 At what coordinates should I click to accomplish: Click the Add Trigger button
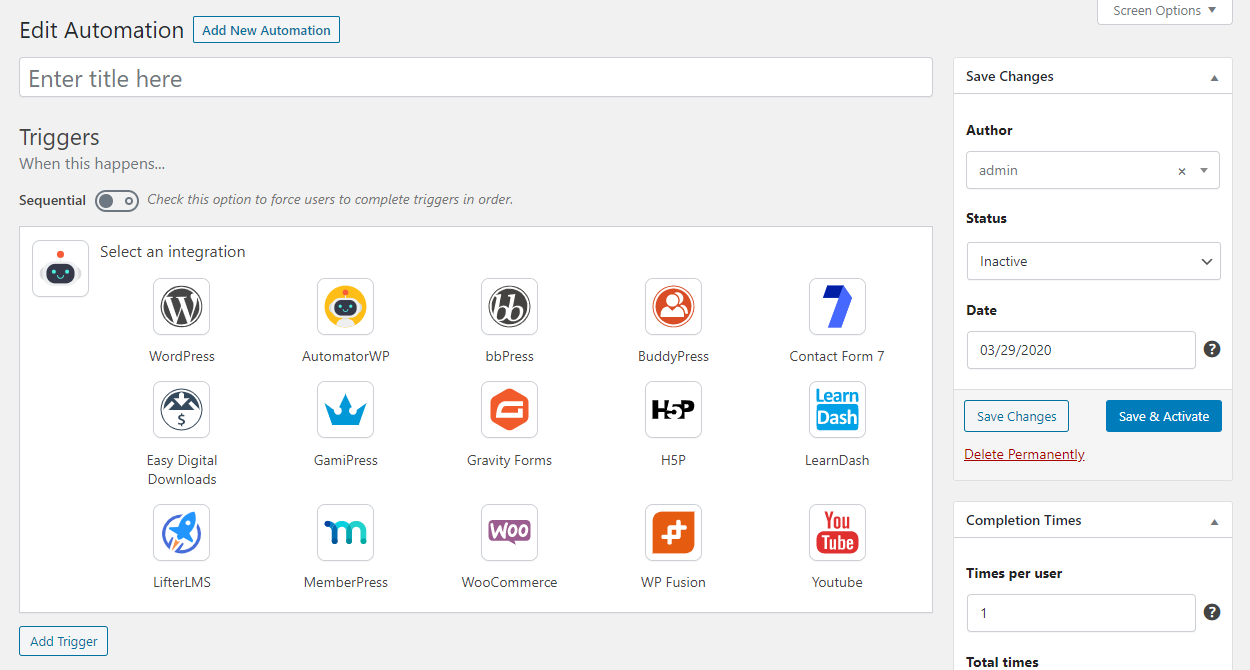[64, 641]
